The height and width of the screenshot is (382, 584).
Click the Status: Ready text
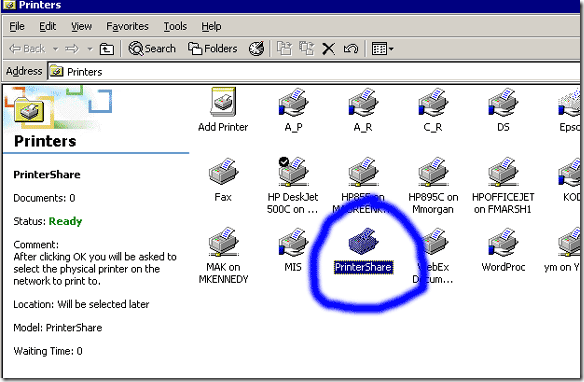click(48, 221)
